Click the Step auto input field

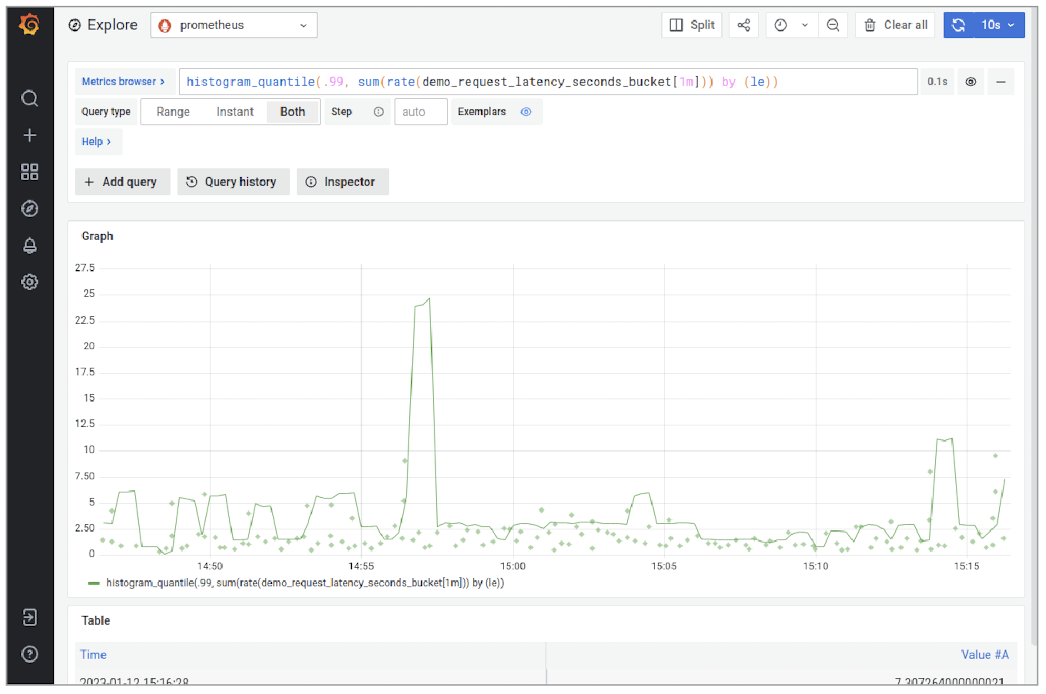[x=420, y=112]
